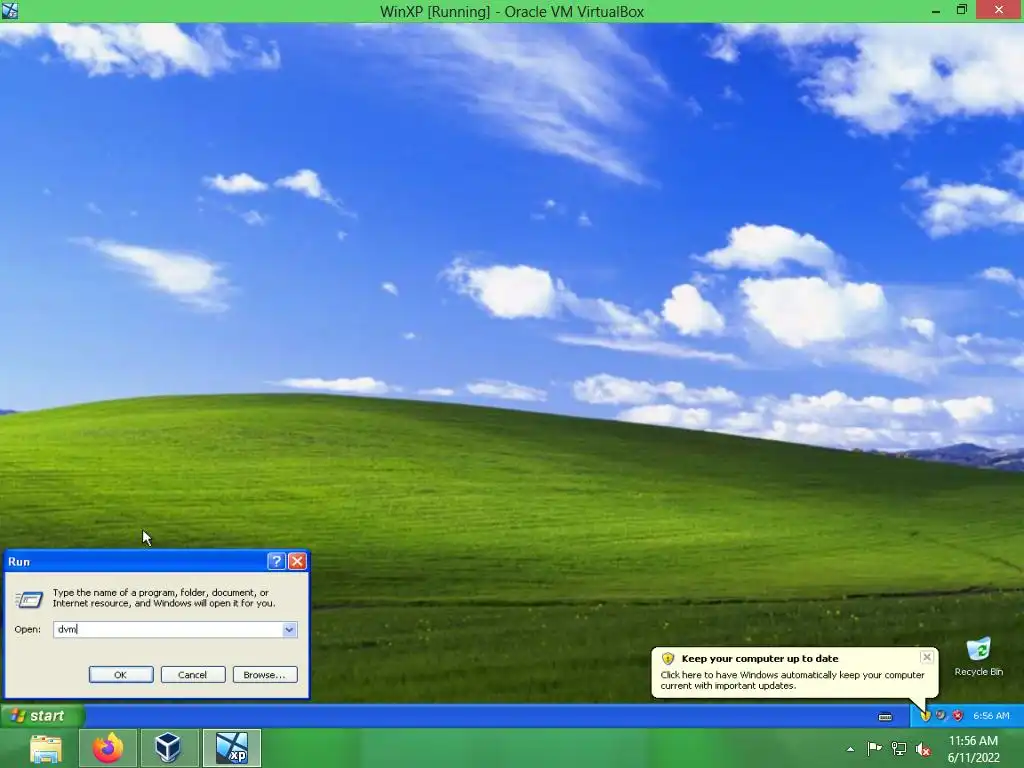
Task: Open Action Center flag icon
Action: (x=874, y=749)
